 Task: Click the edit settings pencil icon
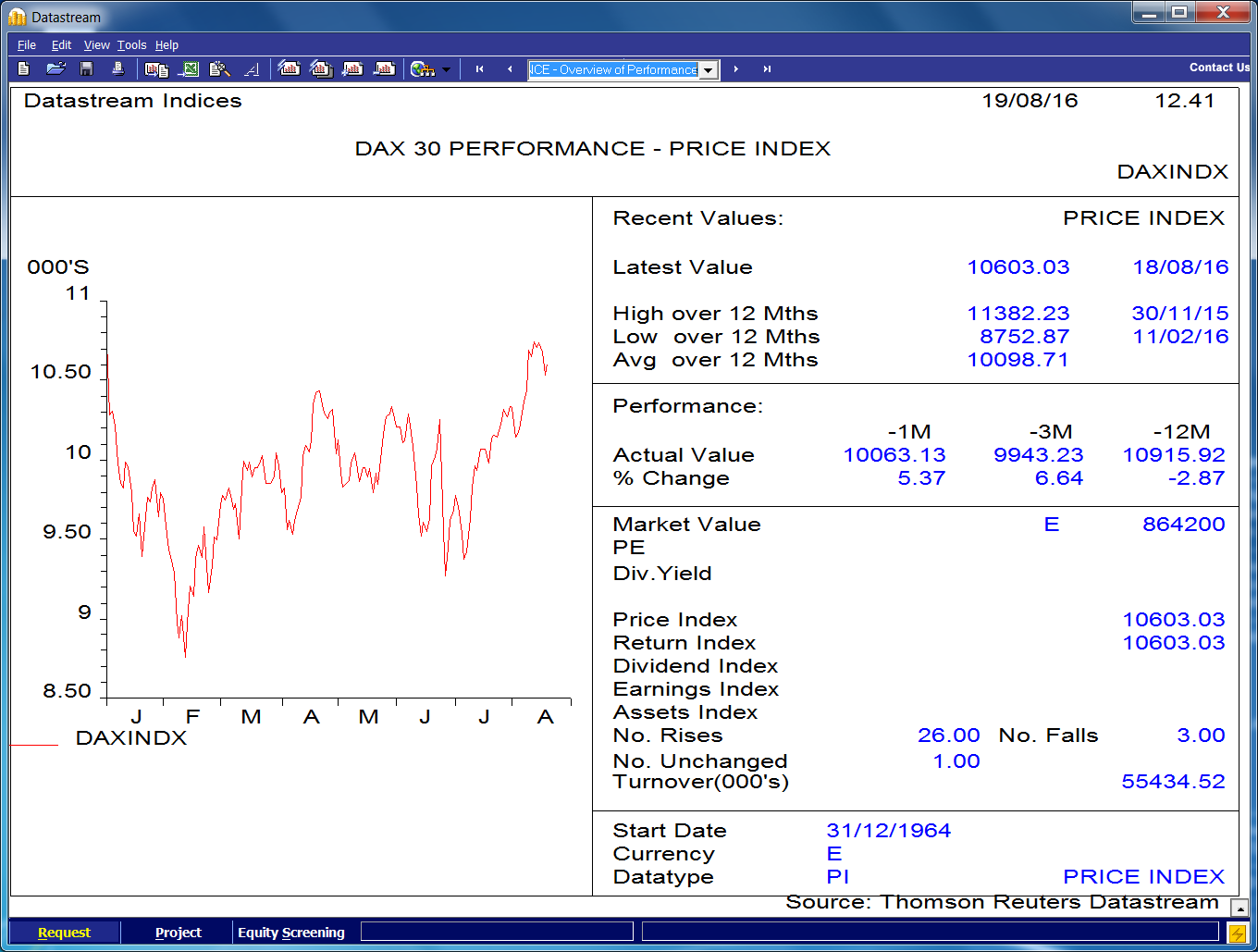click(220, 68)
